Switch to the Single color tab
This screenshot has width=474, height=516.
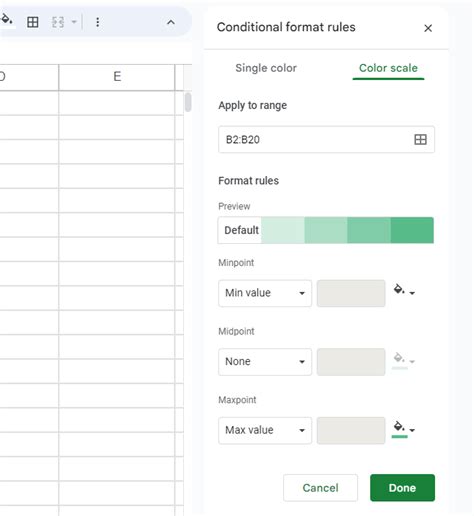(x=266, y=68)
